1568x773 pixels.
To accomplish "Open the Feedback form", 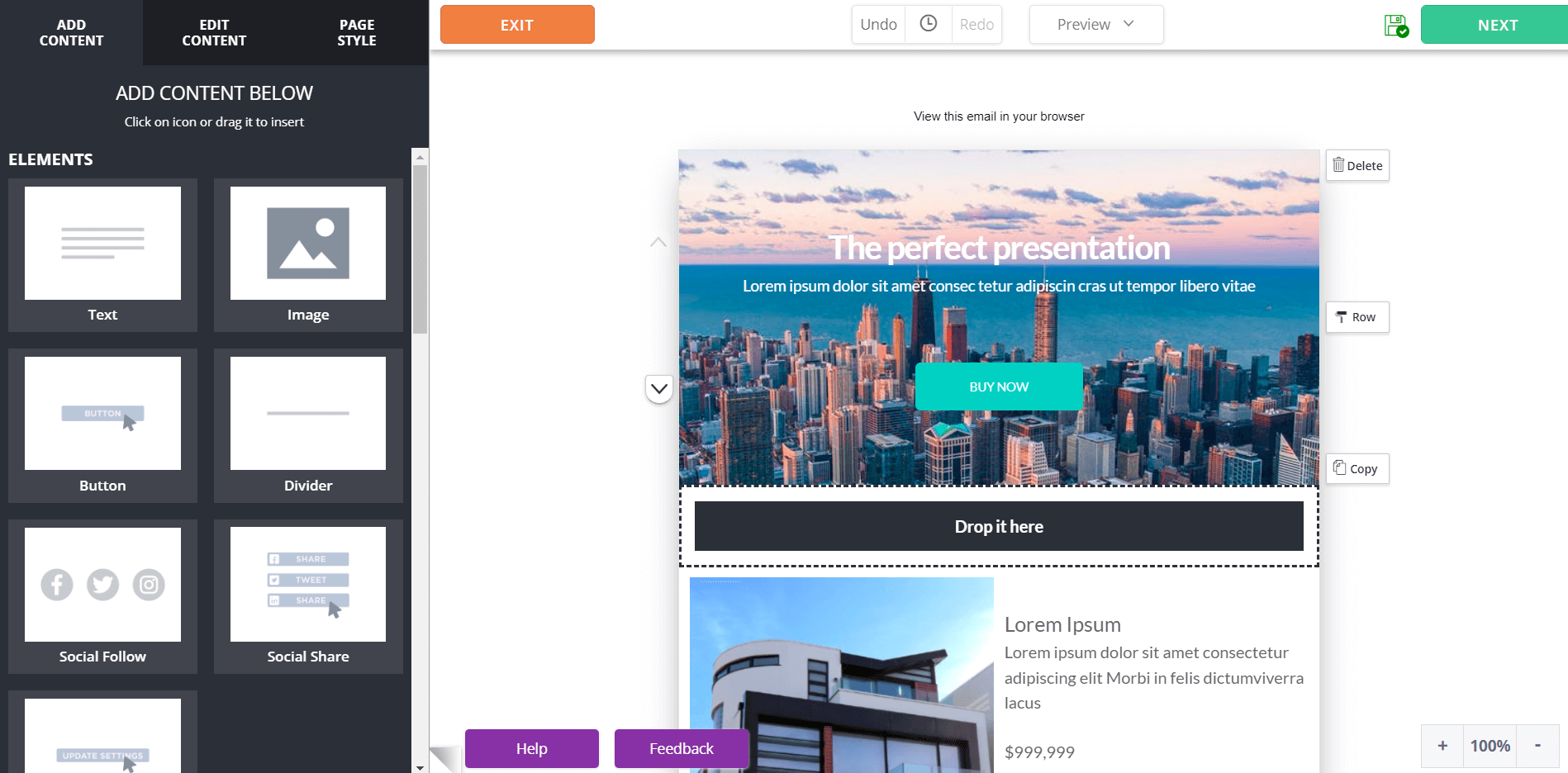I will point(682,748).
